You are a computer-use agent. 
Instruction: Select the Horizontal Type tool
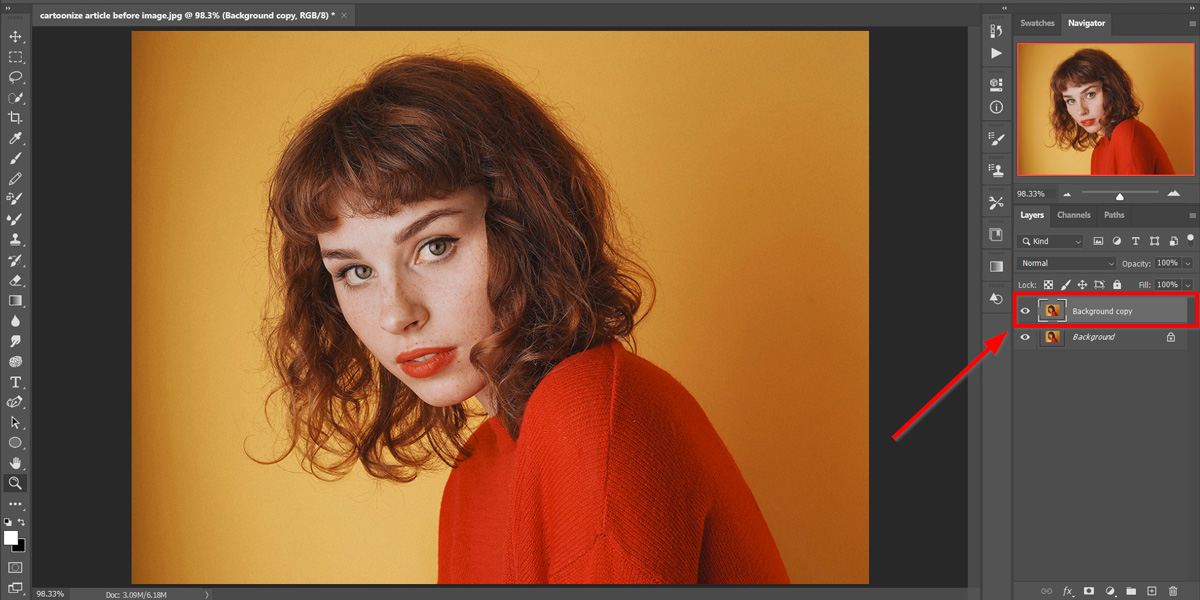[15, 381]
